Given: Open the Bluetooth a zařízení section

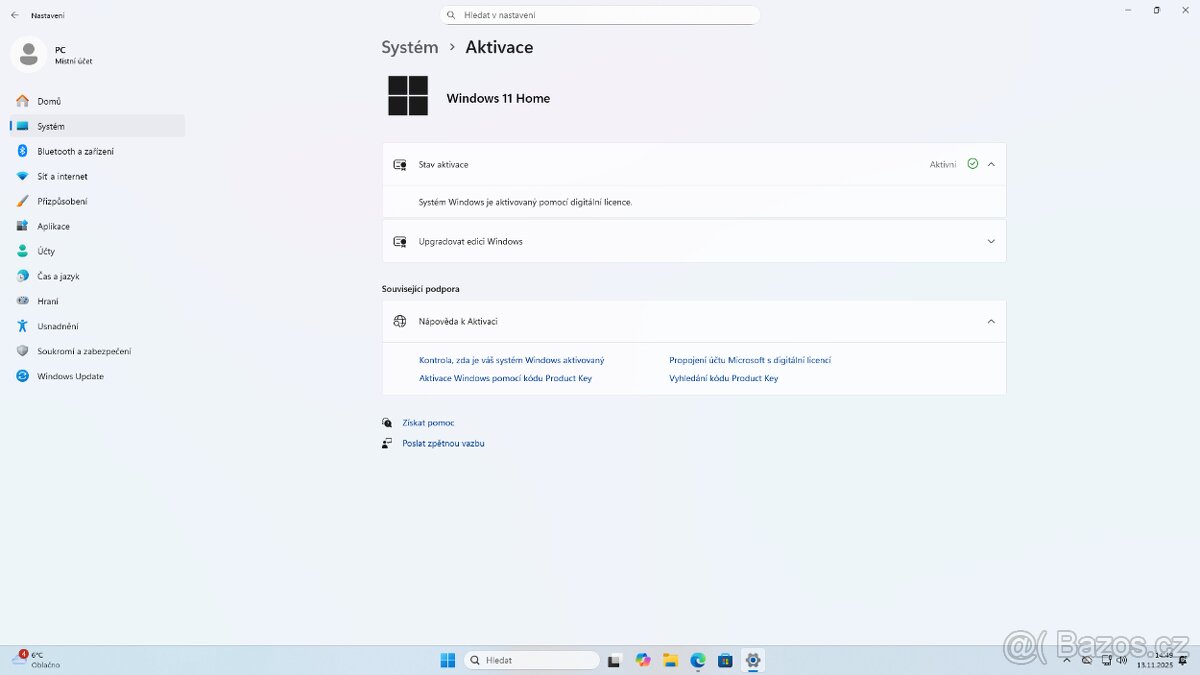Looking at the screenshot, I should pyautogui.click(x=75, y=151).
